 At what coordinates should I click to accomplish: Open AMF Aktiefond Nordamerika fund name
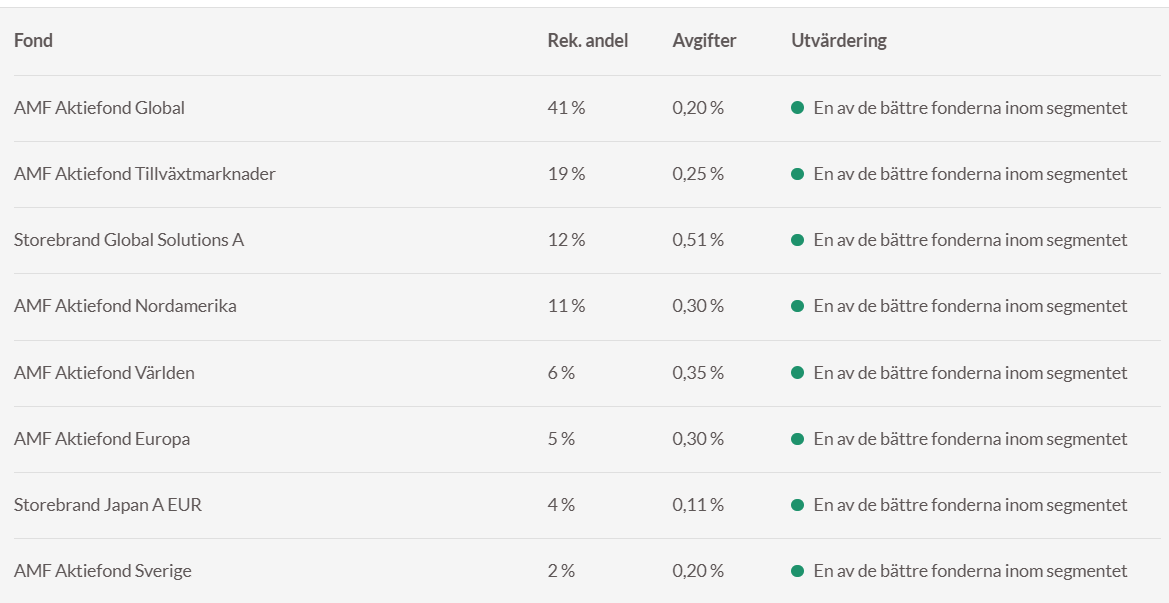[125, 306]
